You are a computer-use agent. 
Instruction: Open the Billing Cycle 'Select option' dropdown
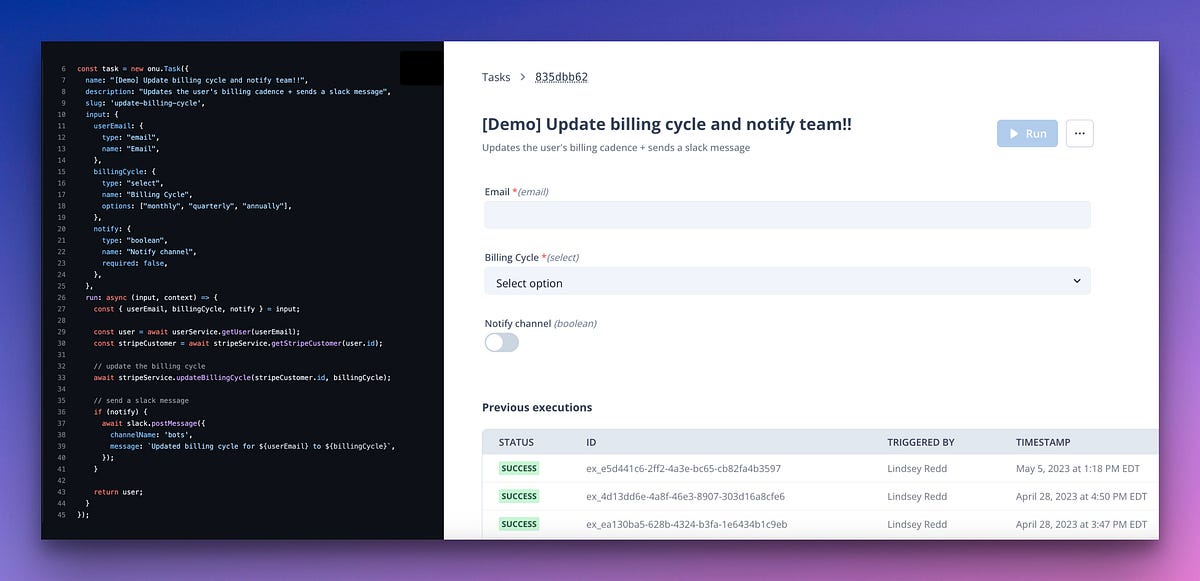(787, 281)
